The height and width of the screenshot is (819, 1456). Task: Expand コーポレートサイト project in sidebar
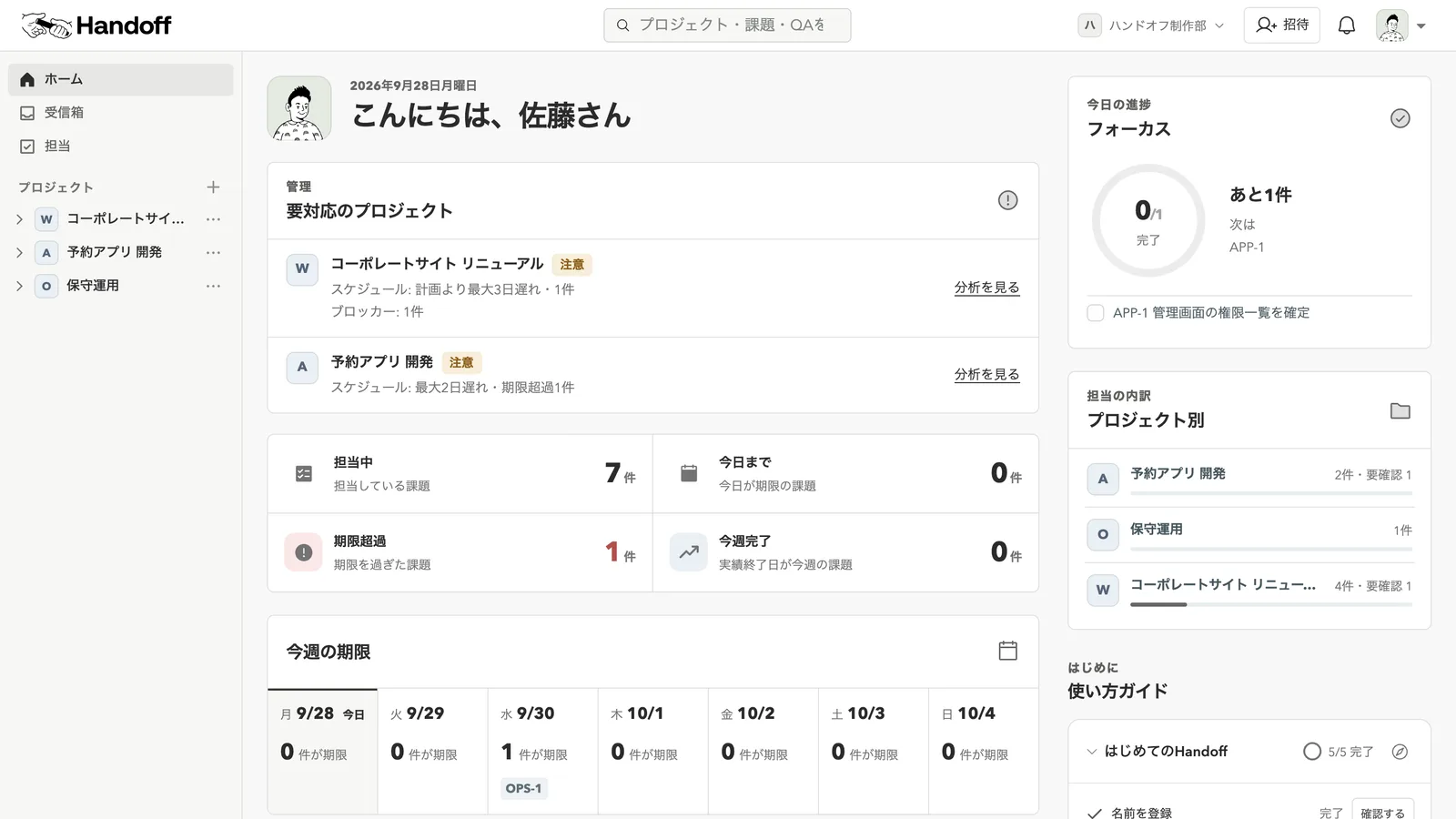click(19, 219)
